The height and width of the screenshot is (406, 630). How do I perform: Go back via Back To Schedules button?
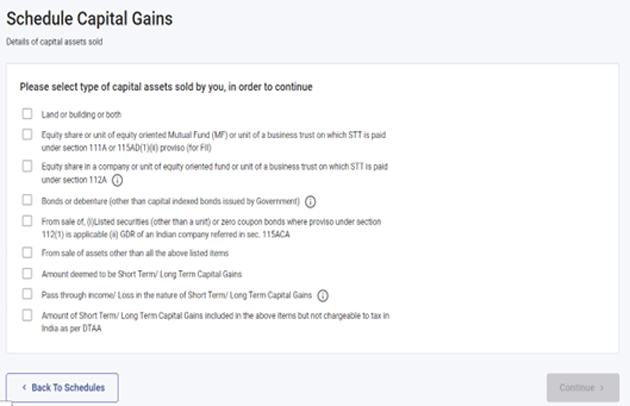coord(62,387)
